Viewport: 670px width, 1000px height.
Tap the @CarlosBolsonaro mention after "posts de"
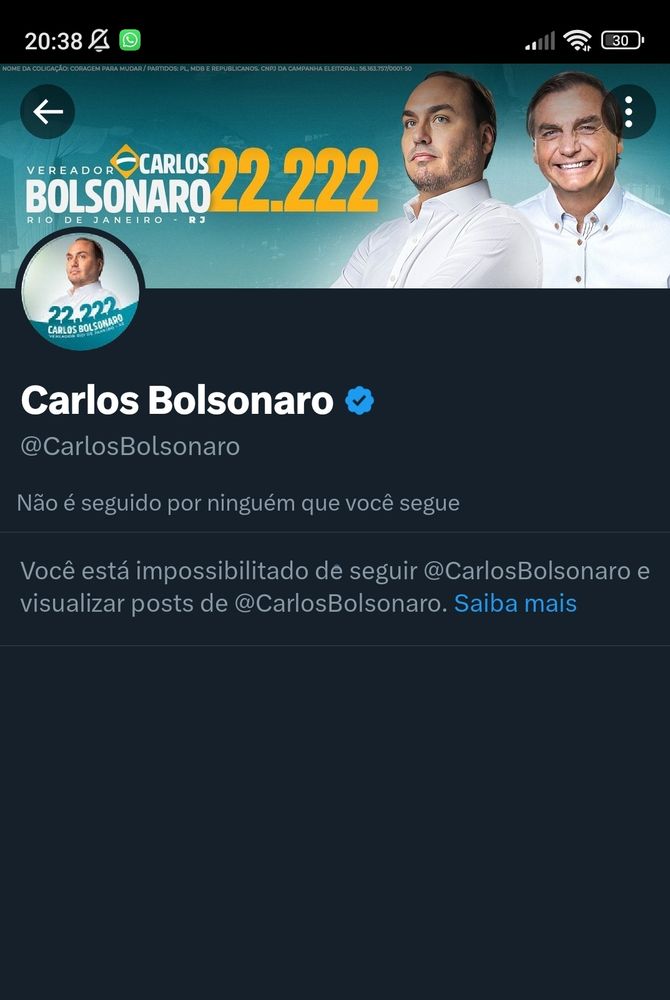(x=341, y=603)
